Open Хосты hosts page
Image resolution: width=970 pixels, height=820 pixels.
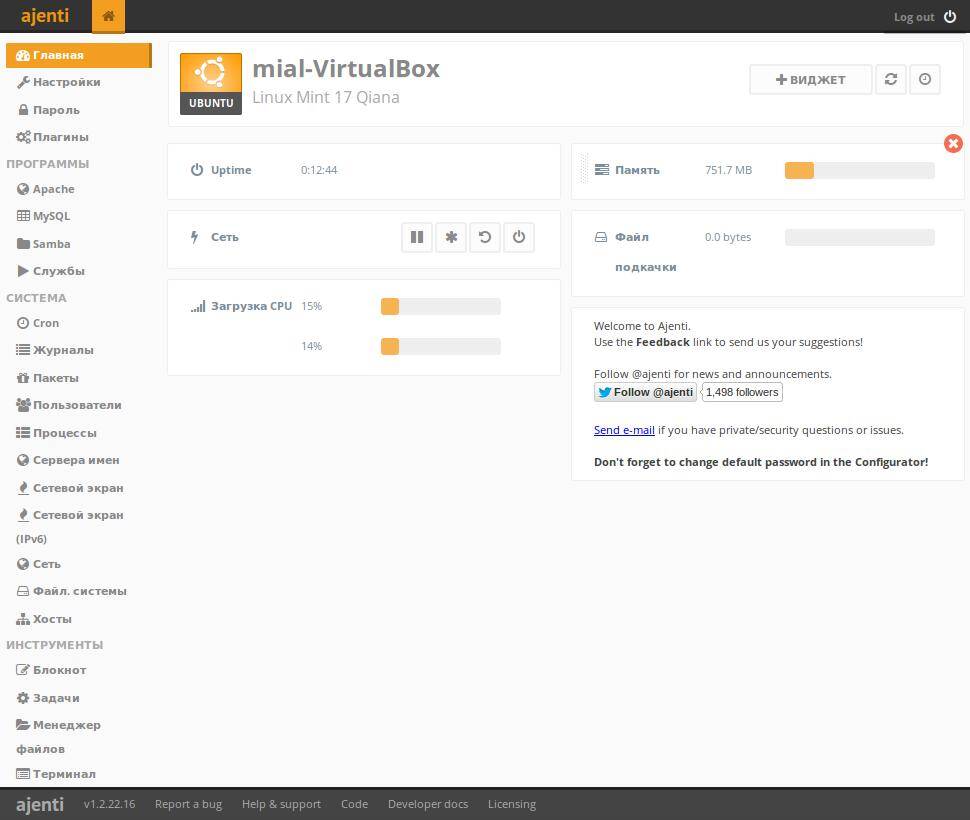coord(44,619)
